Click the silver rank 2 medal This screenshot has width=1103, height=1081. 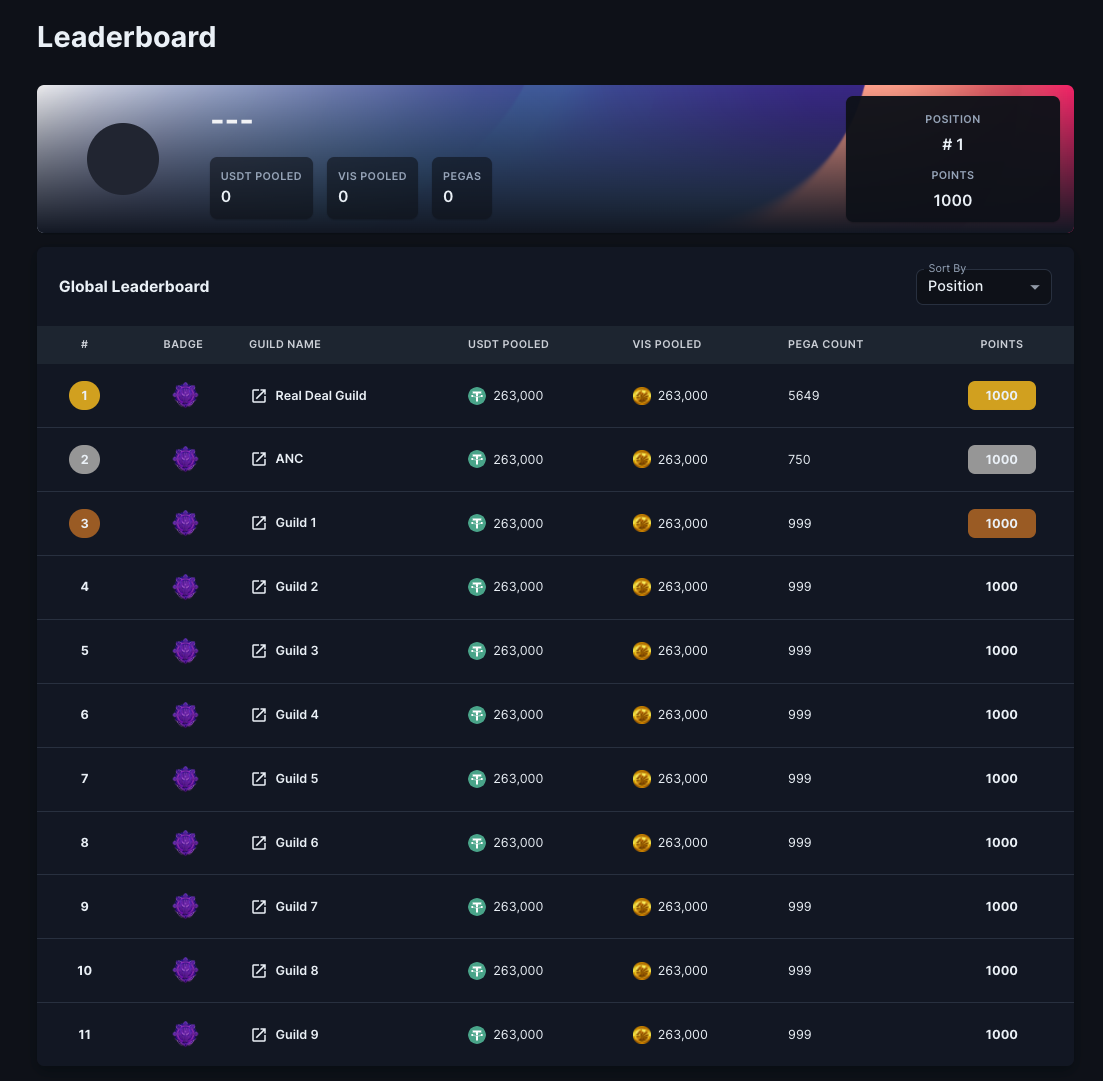tap(84, 459)
